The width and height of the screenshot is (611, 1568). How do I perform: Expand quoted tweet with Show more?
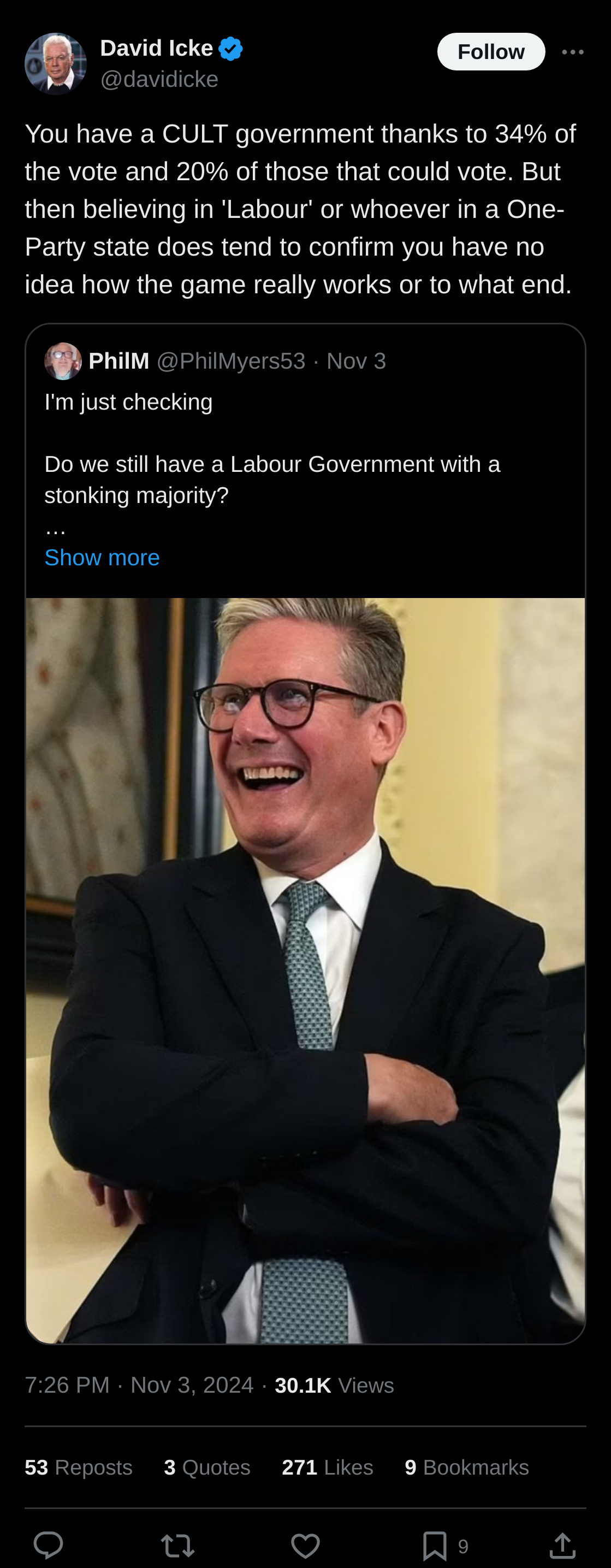[x=102, y=558]
